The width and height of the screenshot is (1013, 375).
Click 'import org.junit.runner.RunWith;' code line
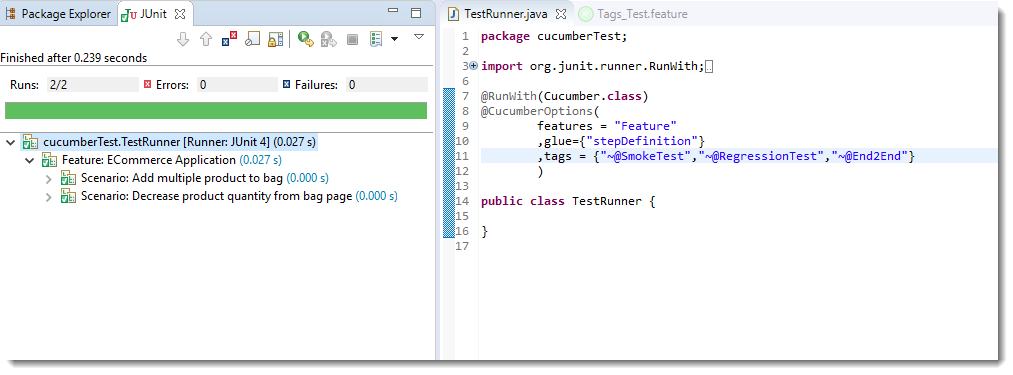pos(592,66)
